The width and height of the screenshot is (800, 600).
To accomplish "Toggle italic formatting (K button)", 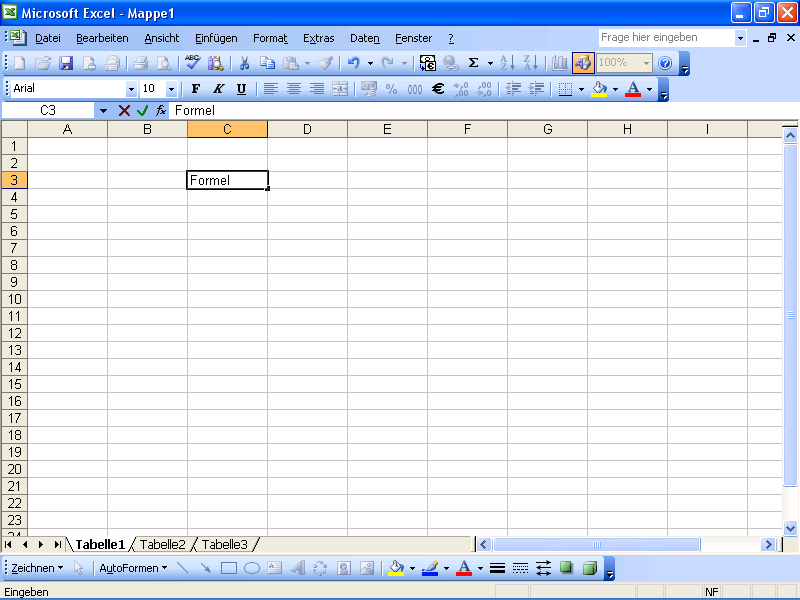I will pos(218,89).
